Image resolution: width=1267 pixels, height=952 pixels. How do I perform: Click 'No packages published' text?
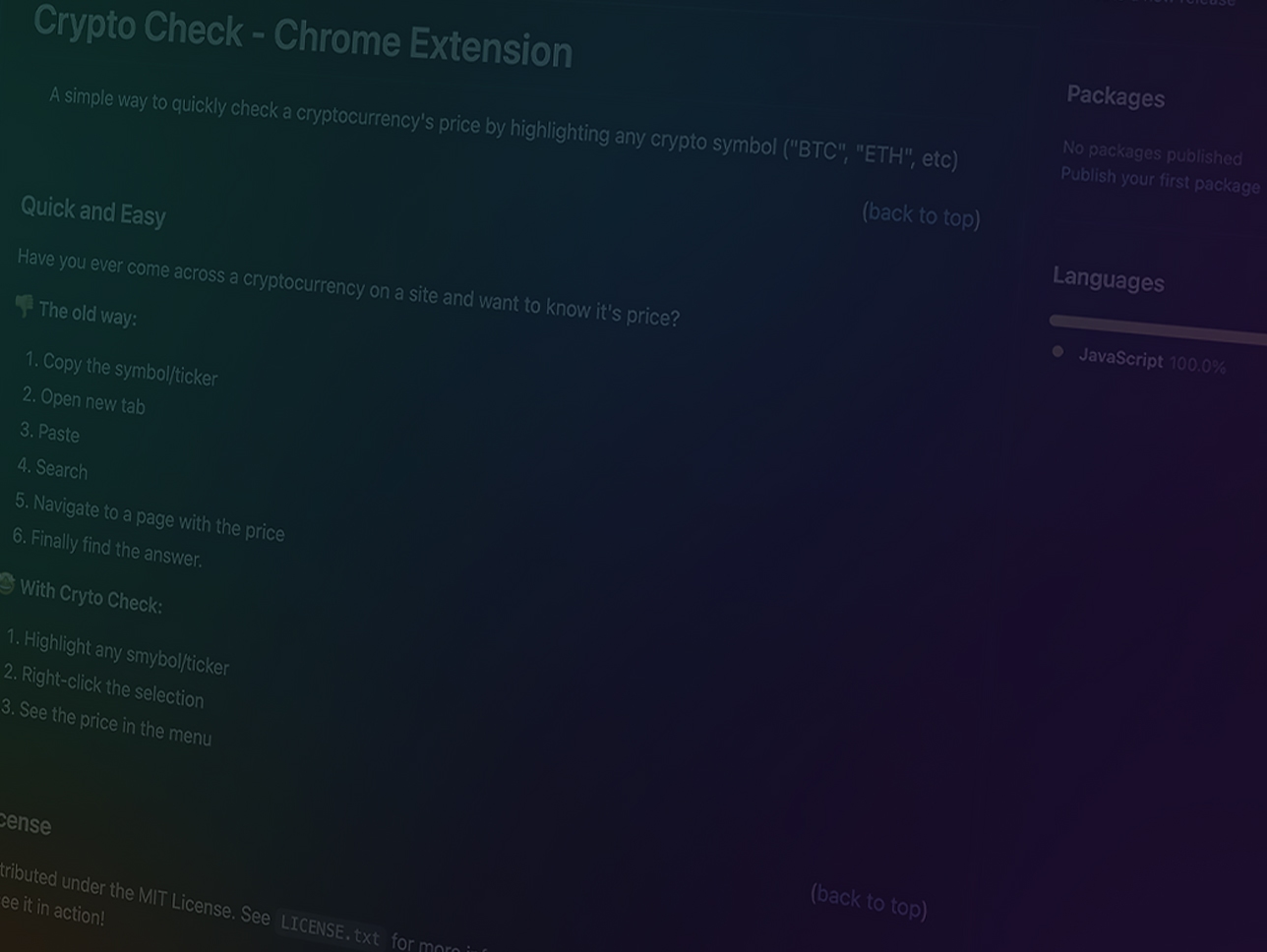click(x=1152, y=153)
